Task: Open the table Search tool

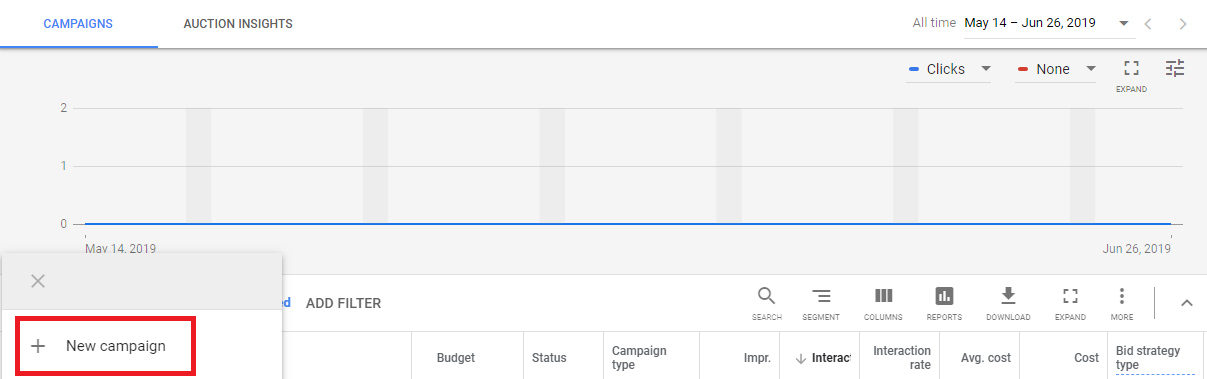Action: point(766,303)
